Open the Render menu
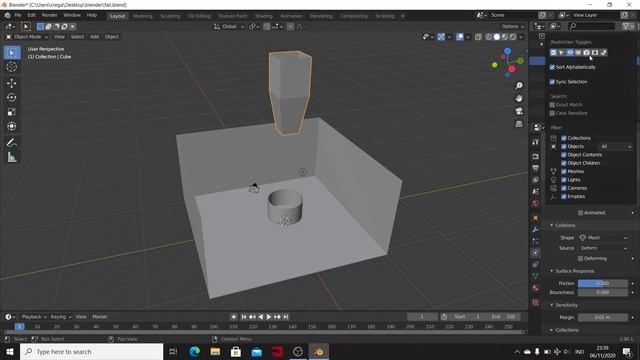Viewport: 640px width, 360px height. [49, 15]
